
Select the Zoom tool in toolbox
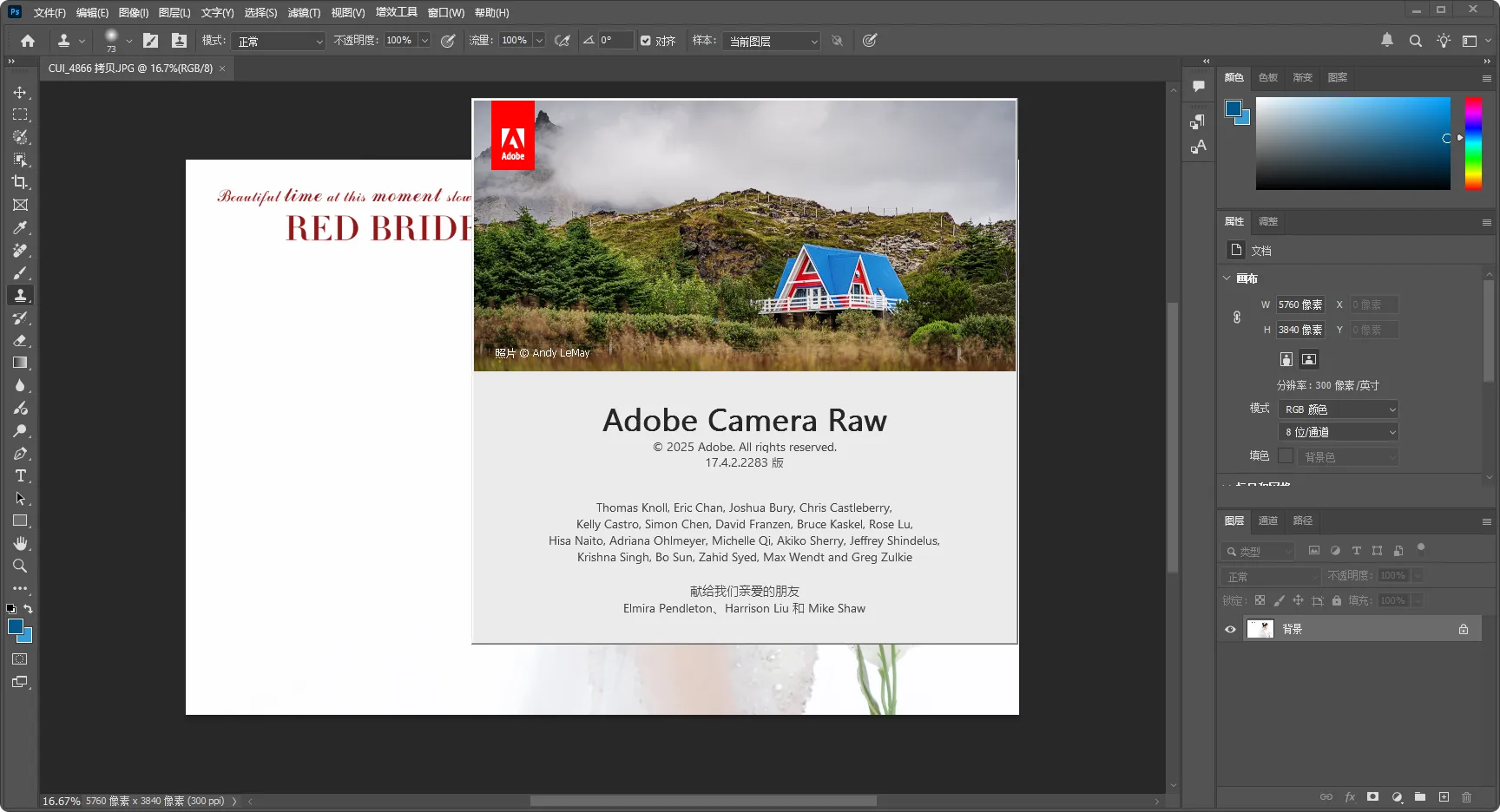click(x=20, y=566)
